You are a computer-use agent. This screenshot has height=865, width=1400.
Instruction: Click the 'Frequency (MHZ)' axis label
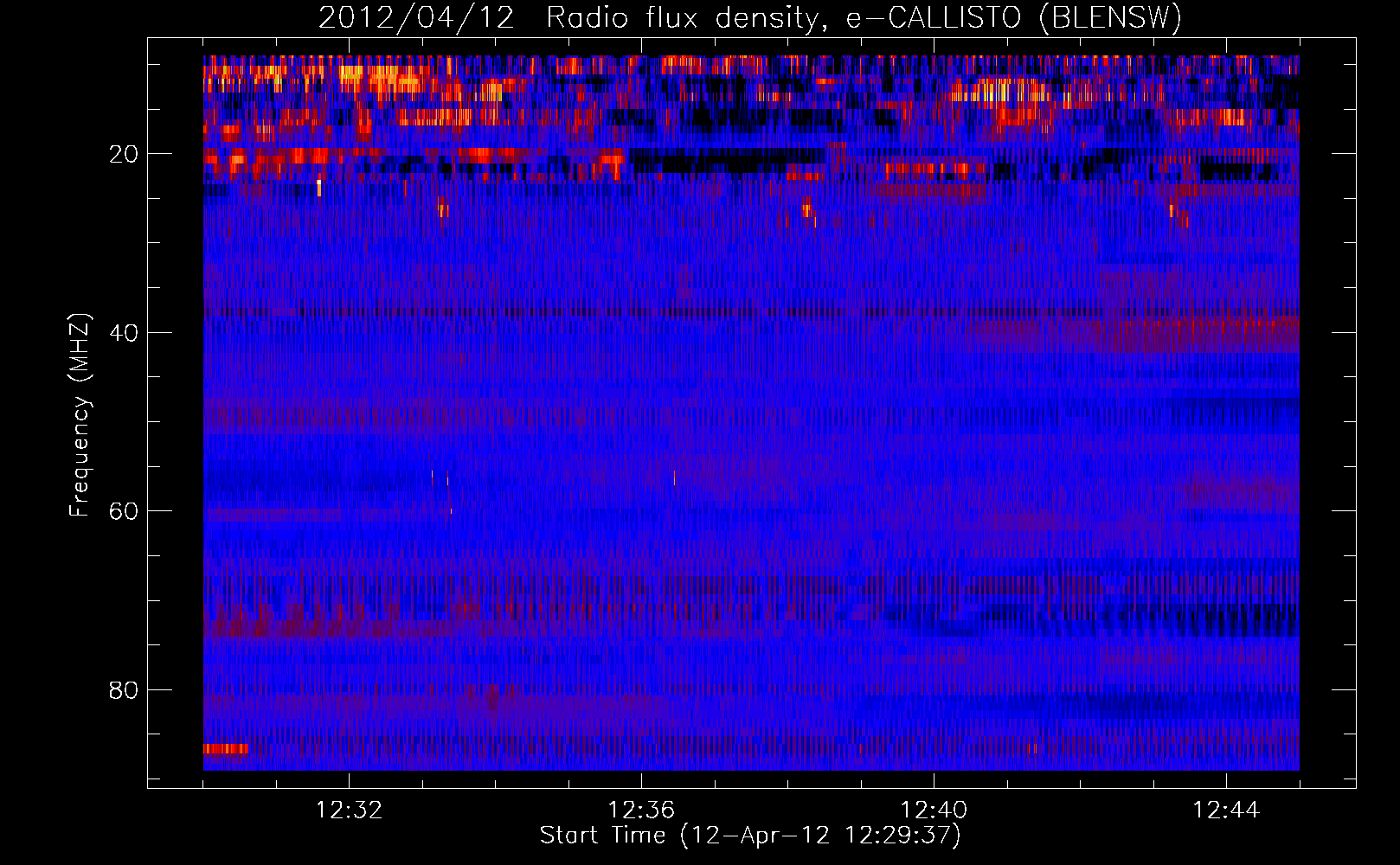(80, 415)
